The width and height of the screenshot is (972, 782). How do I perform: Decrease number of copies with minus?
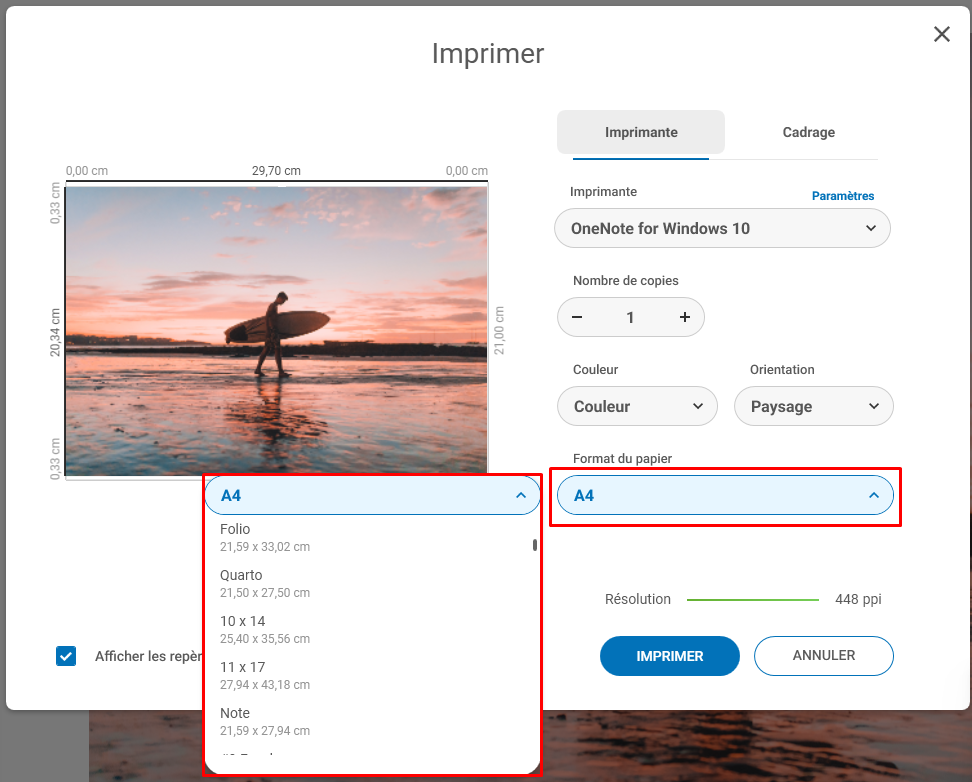click(577, 317)
